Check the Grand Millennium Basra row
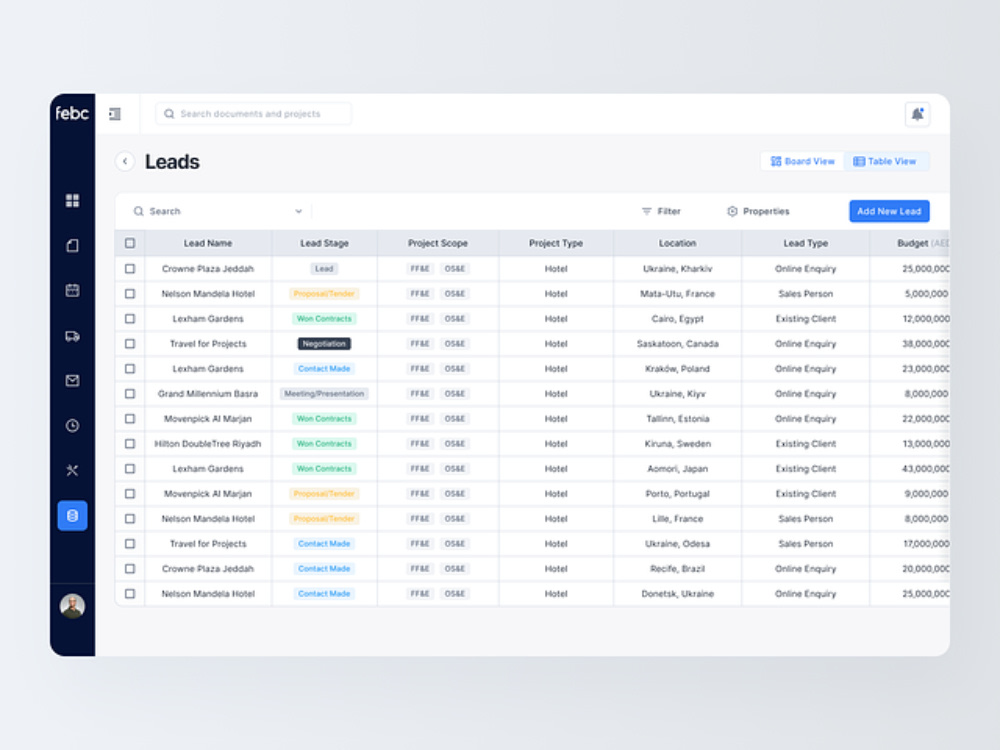1000x750 pixels. pyautogui.click(x=130, y=393)
